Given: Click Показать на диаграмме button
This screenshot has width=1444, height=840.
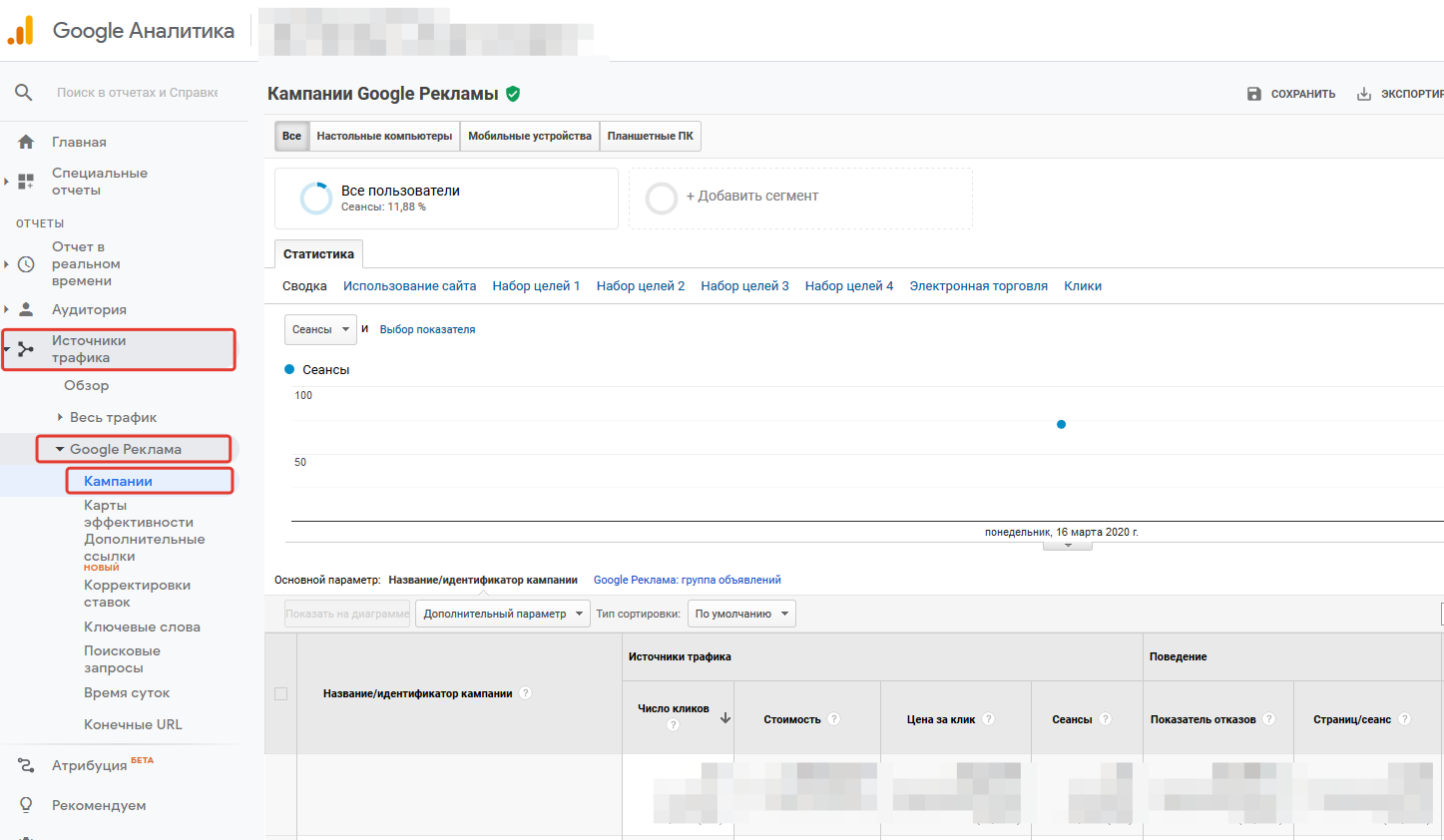Looking at the screenshot, I should click(x=347, y=614).
